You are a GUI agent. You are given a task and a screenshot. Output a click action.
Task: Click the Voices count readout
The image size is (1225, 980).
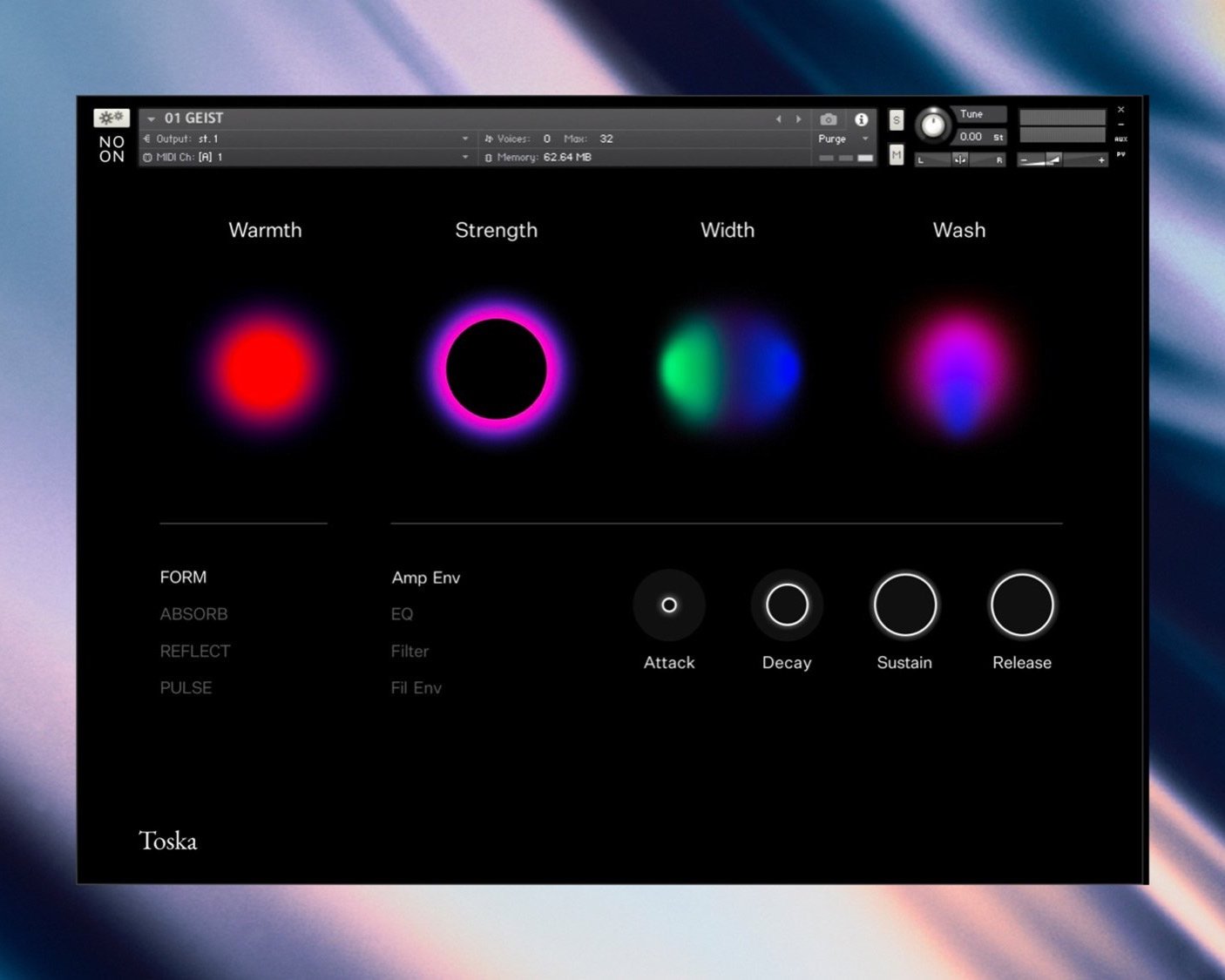(518, 139)
